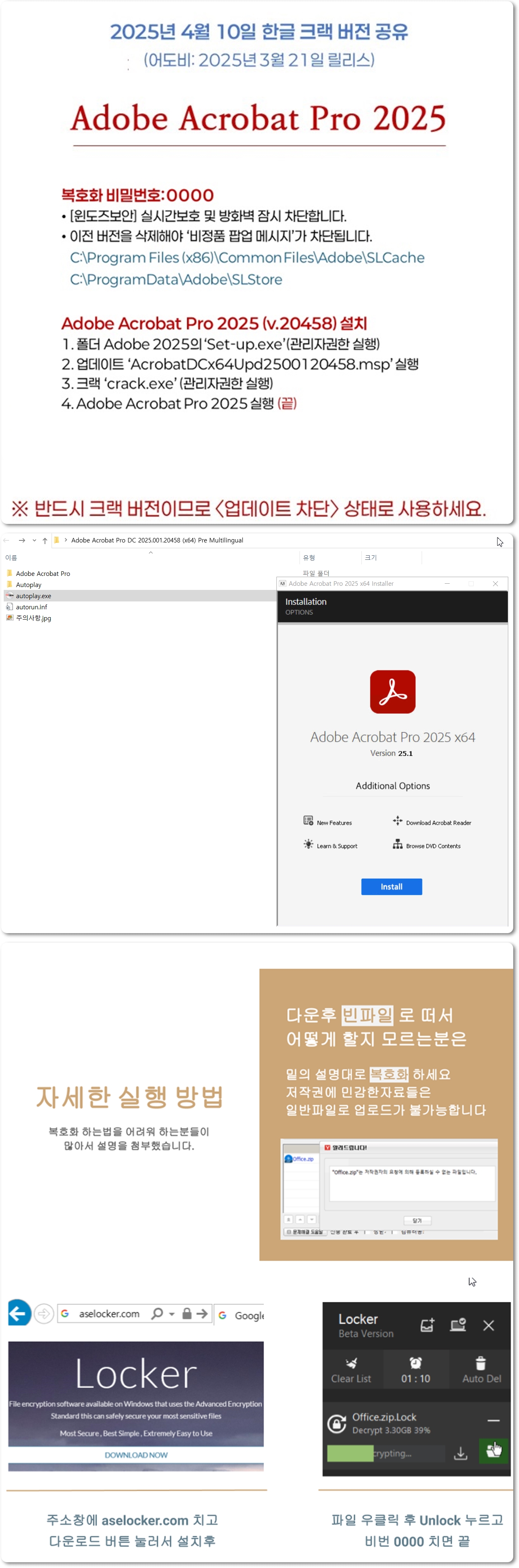Close the Acrobat installer window

click(495, 583)
